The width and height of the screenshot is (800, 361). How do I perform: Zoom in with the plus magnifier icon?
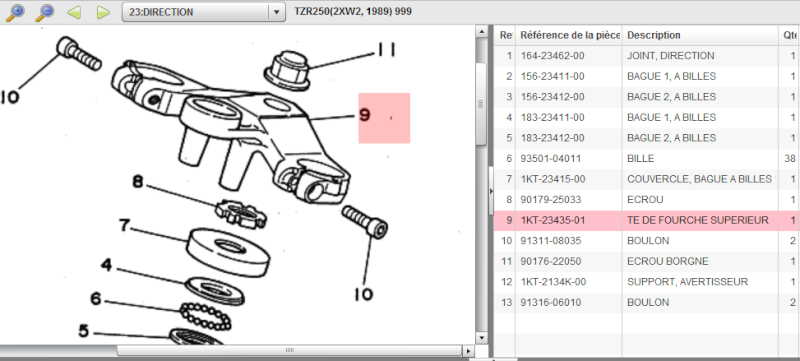(15, 12)
